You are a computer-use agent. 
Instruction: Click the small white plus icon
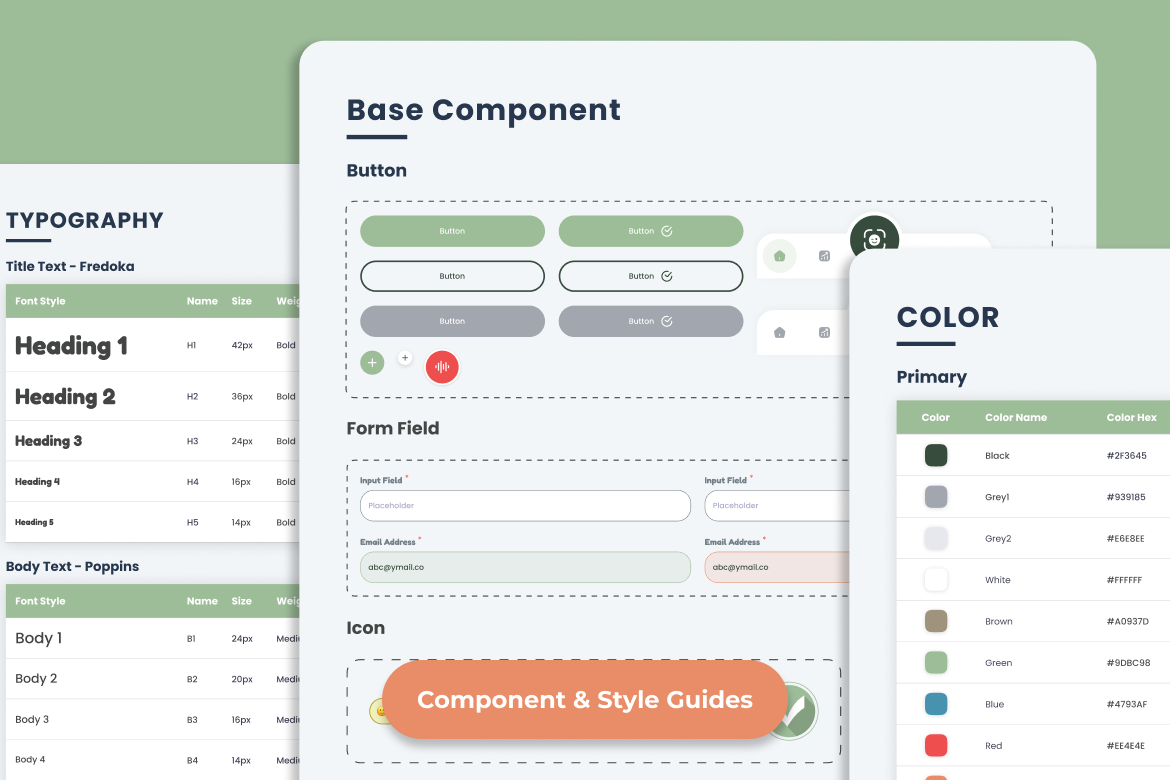point(405,357)
